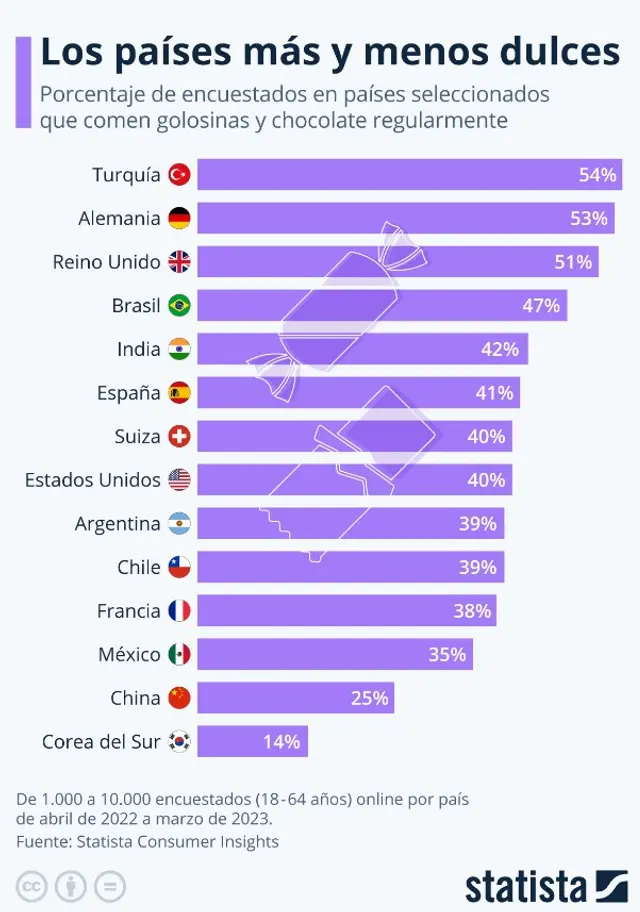Click the attribution person icon
This screenshot has width=640, height=912.
pos(70,886)
